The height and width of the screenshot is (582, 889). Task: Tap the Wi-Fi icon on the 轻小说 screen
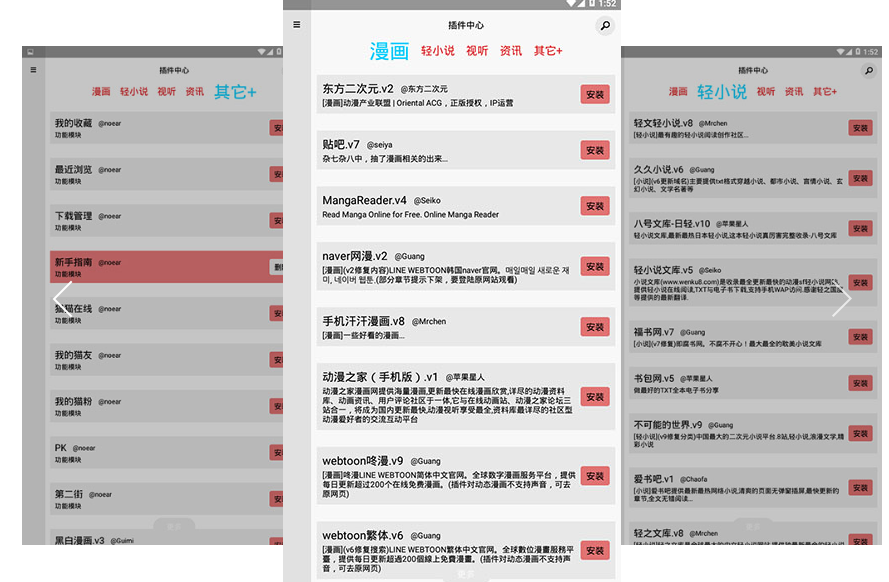(841, 52)
